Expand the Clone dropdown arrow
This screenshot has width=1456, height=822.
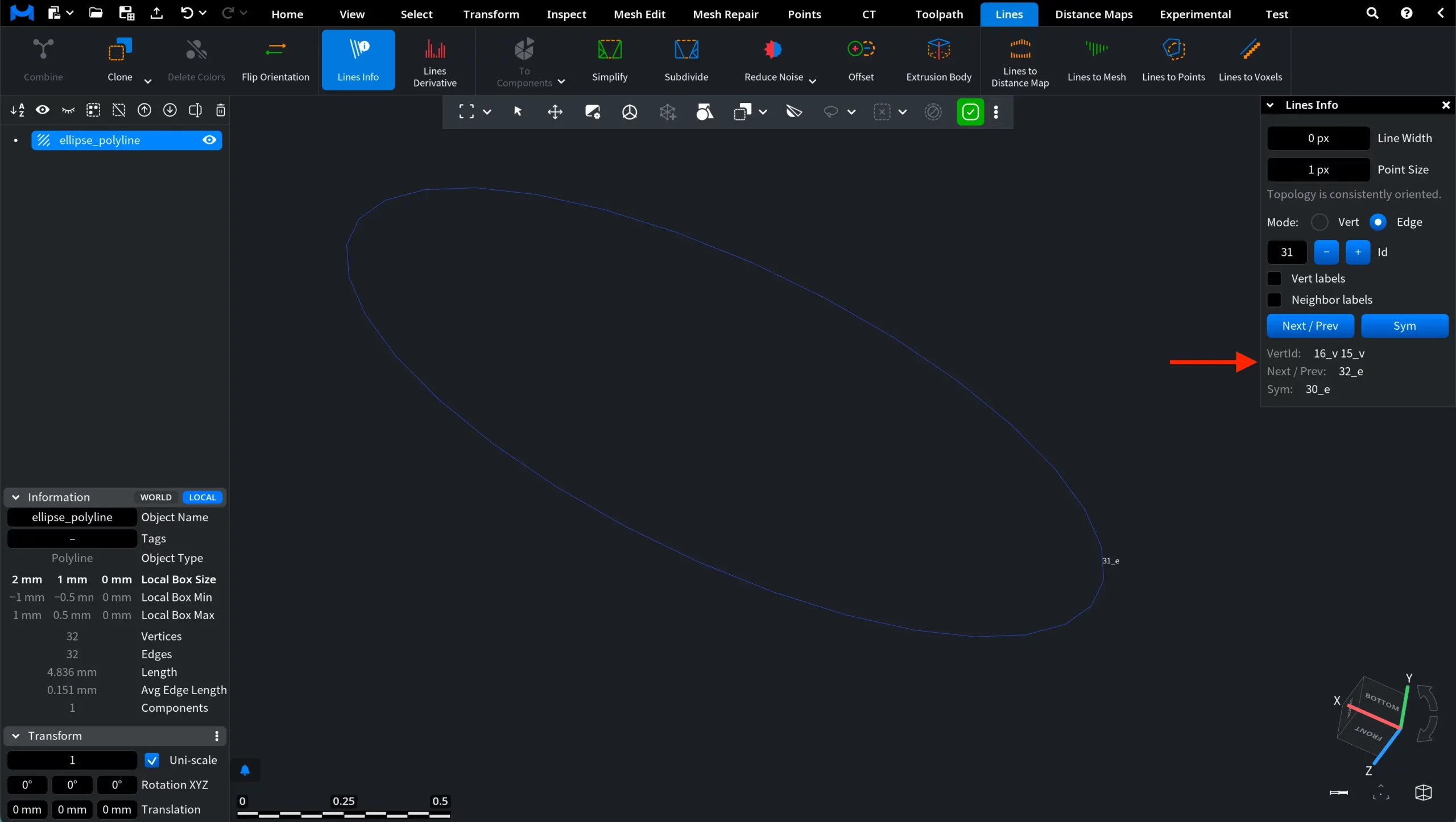pyautogui.click(x=147, y=81)
